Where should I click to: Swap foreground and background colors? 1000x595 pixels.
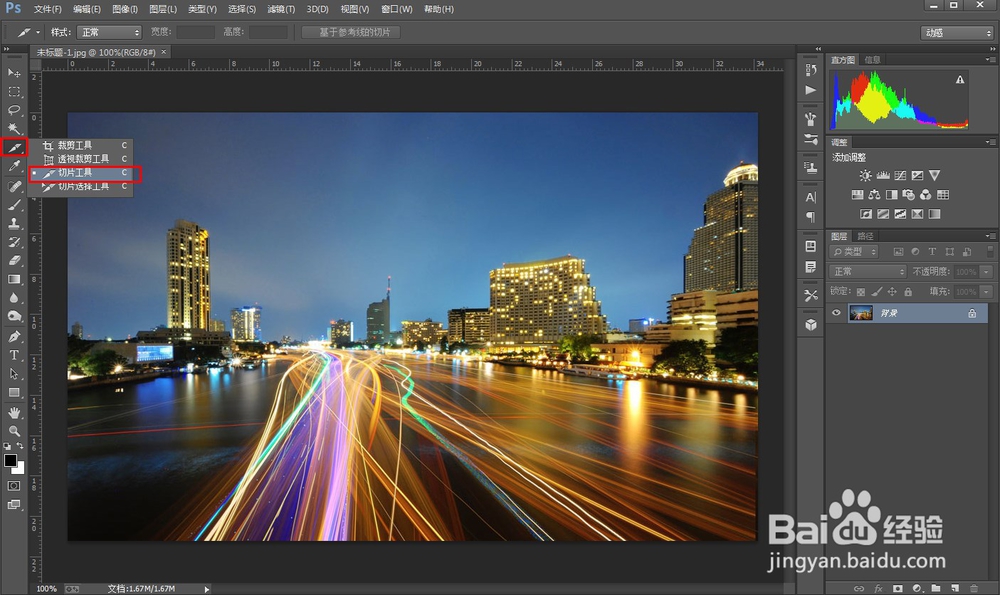click(20, 446)
